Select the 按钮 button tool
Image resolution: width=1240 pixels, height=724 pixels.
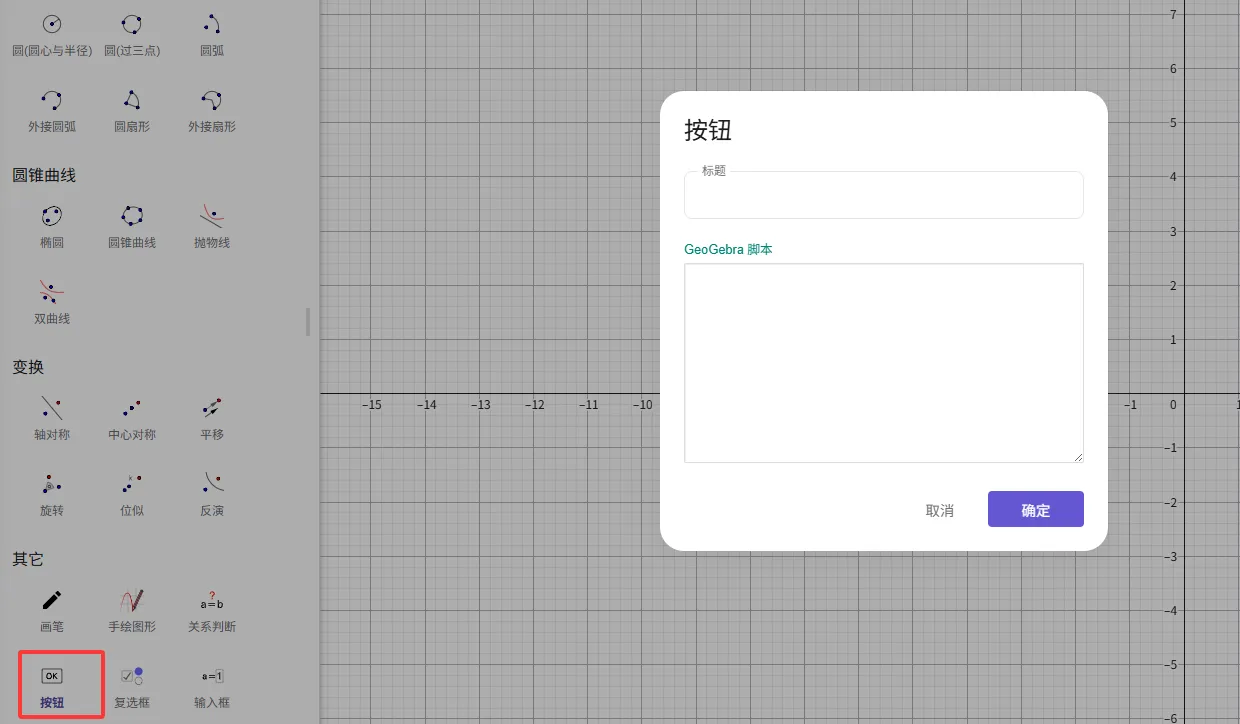click(52, 686)
